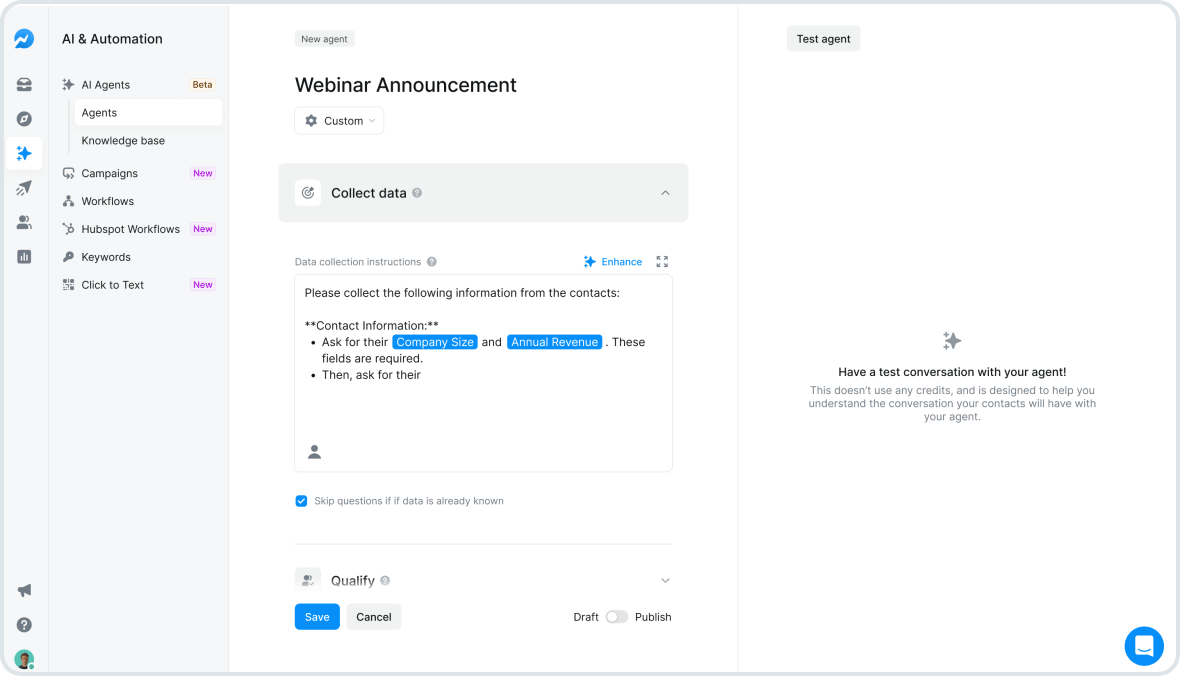Select the Messenger icon at top of sidebar
This screenshot has height=676, width=1180.
click(x=23, y=38)
